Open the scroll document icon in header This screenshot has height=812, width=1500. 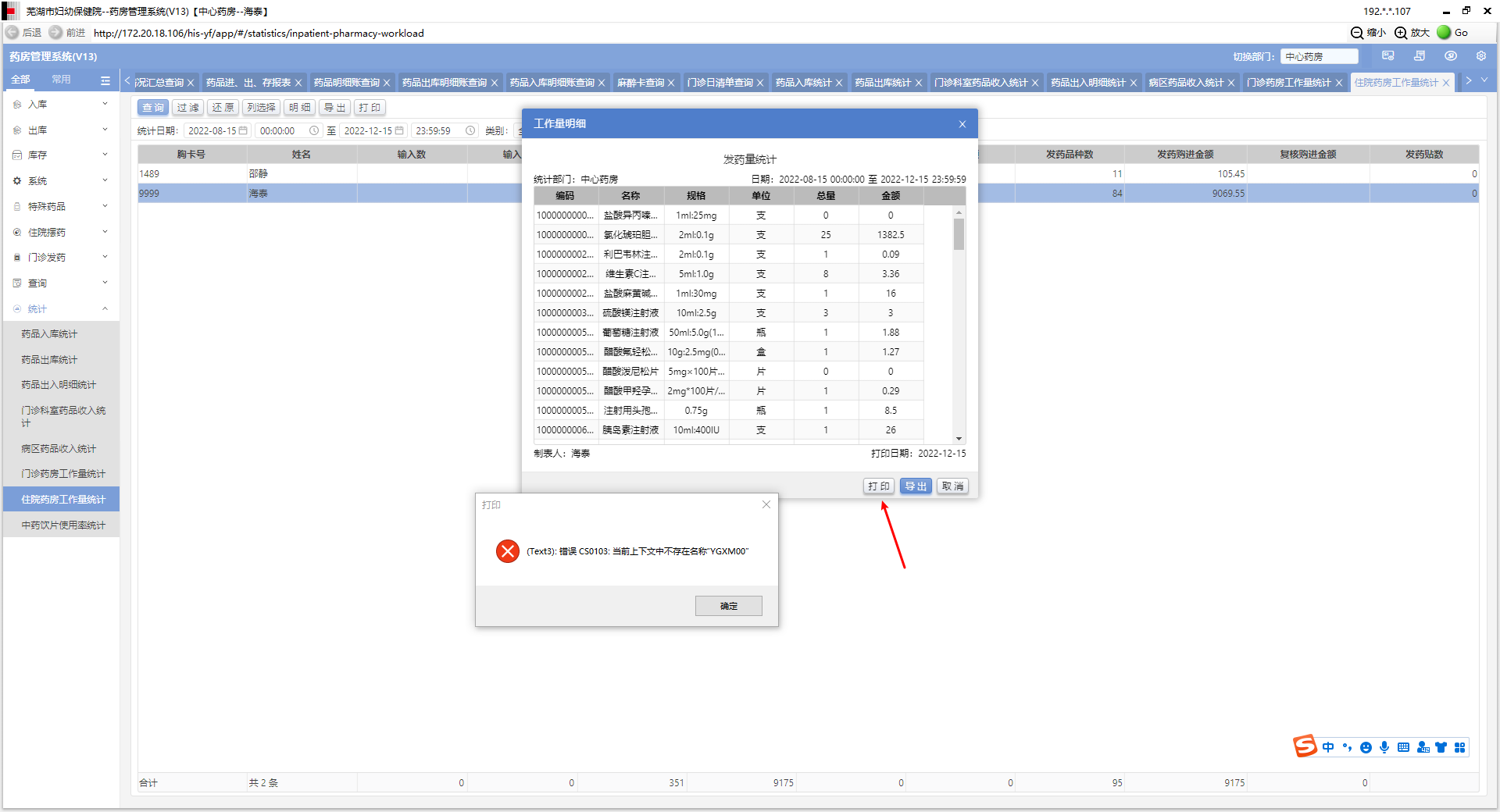click(1420, 56)
